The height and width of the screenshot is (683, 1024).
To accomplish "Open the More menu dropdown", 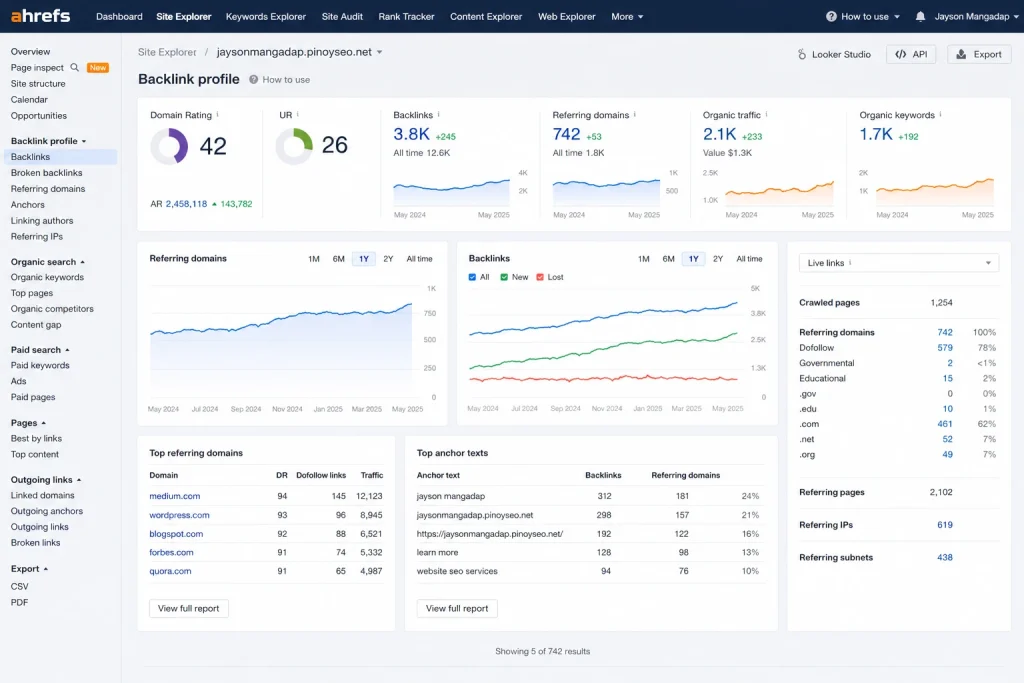I will 627,16.
